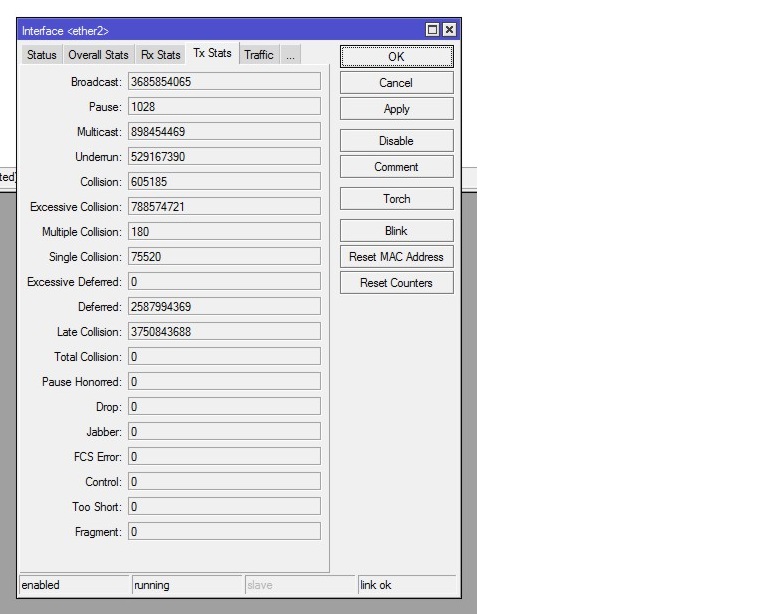Screen dimensions: 768x614
Task: Select the Late Collision counter field
Action: [x=223, y=331]
